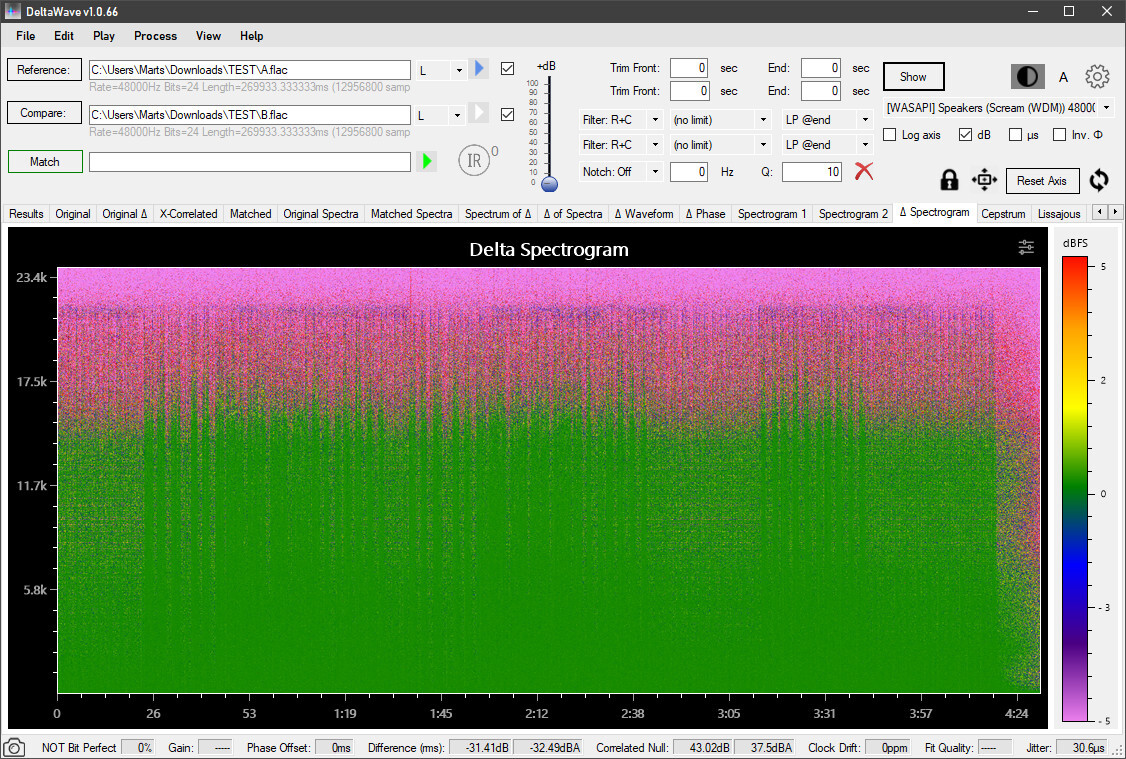This screenshot has width=1126, height=759.
Task: Click the IR impulse response icon
Action: [475, 161]
